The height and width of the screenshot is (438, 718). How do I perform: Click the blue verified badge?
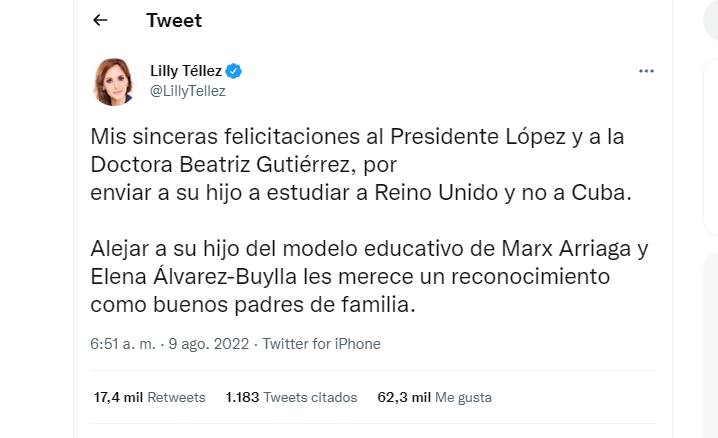[234, 71]
